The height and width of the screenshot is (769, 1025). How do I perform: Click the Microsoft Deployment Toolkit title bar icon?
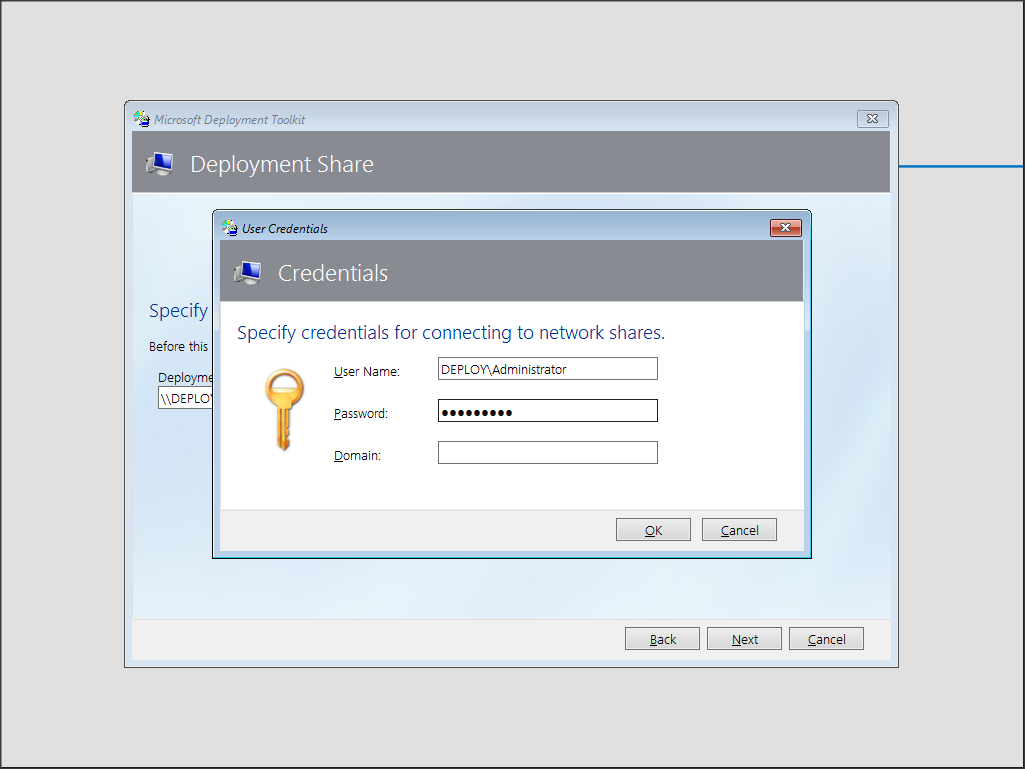[142, 119]
